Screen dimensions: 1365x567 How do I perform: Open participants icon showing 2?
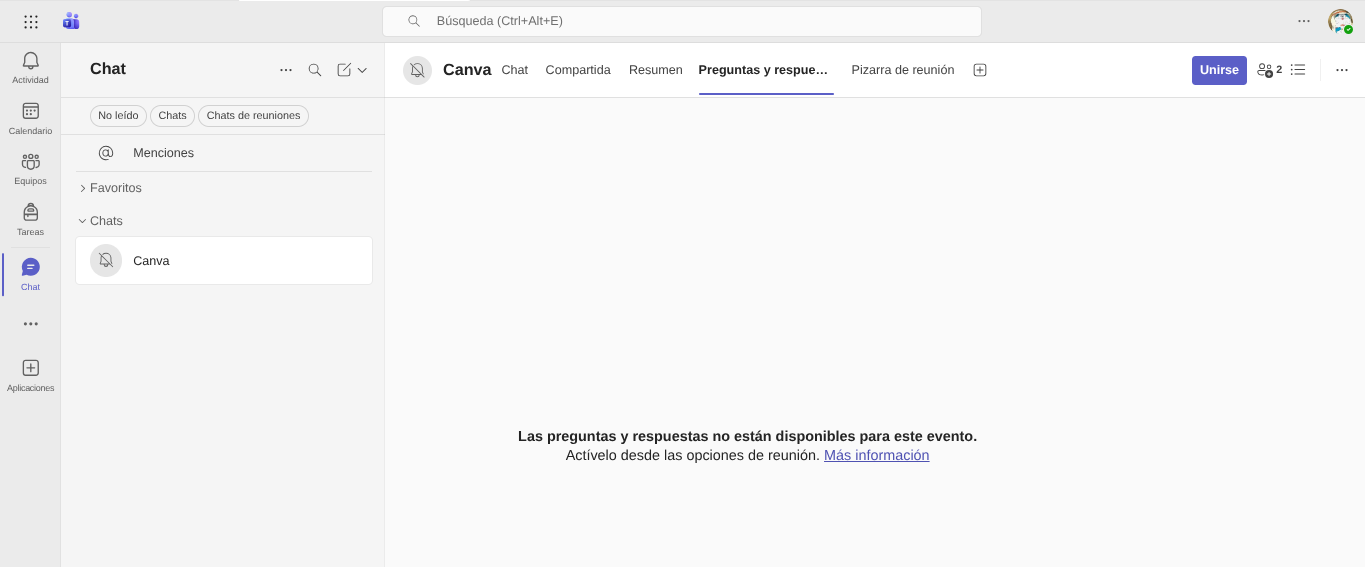pos(1269,70)
